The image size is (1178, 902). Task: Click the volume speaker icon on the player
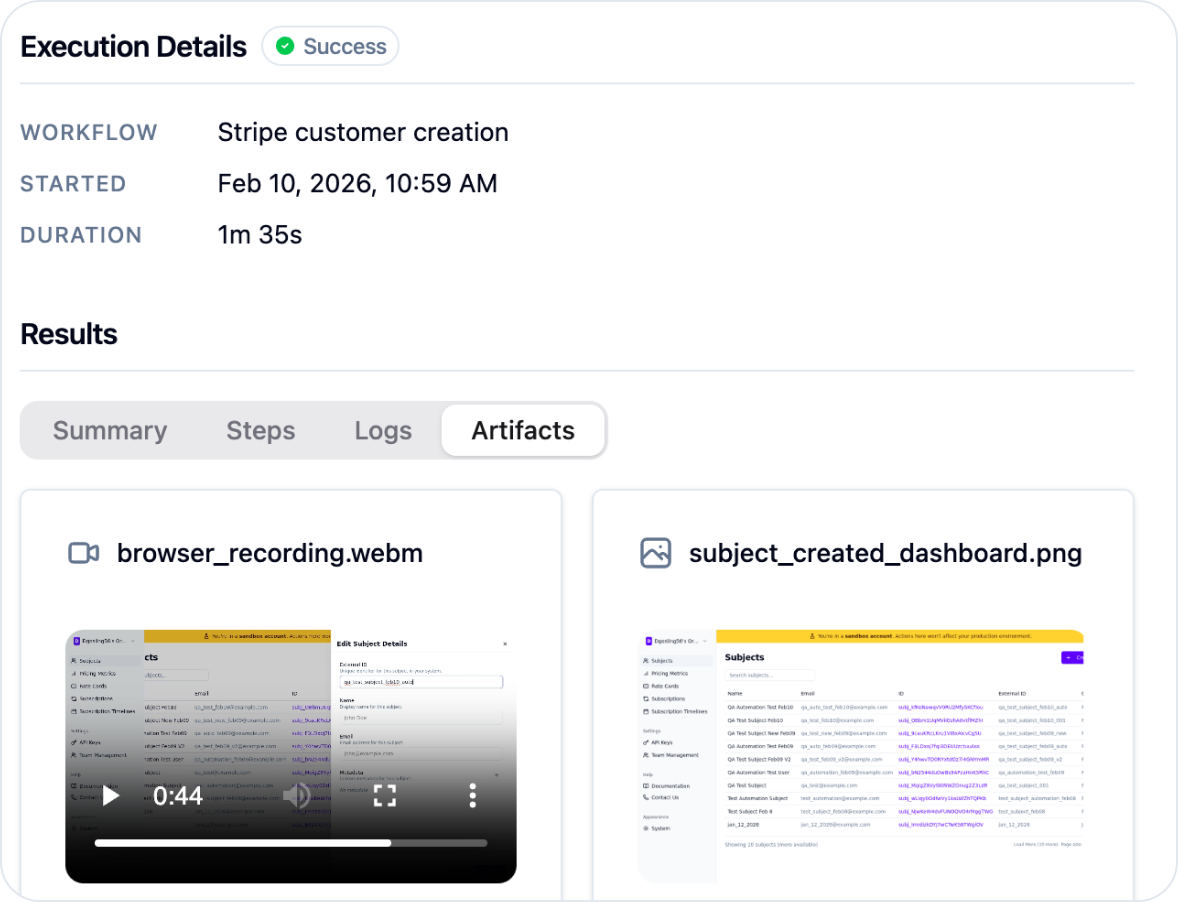[x=297, y=795]
